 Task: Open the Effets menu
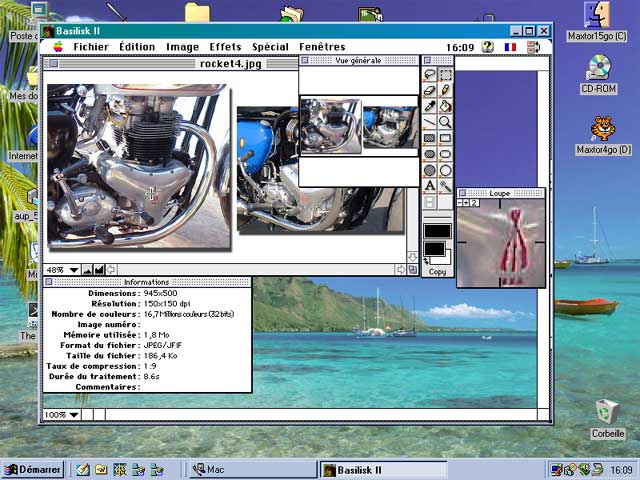[225, 47]
